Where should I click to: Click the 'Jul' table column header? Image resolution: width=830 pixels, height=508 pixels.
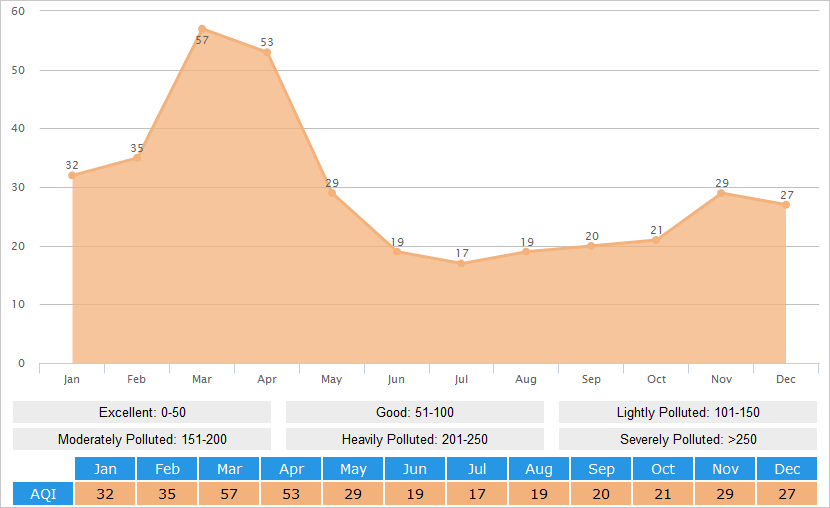point(477,469)
